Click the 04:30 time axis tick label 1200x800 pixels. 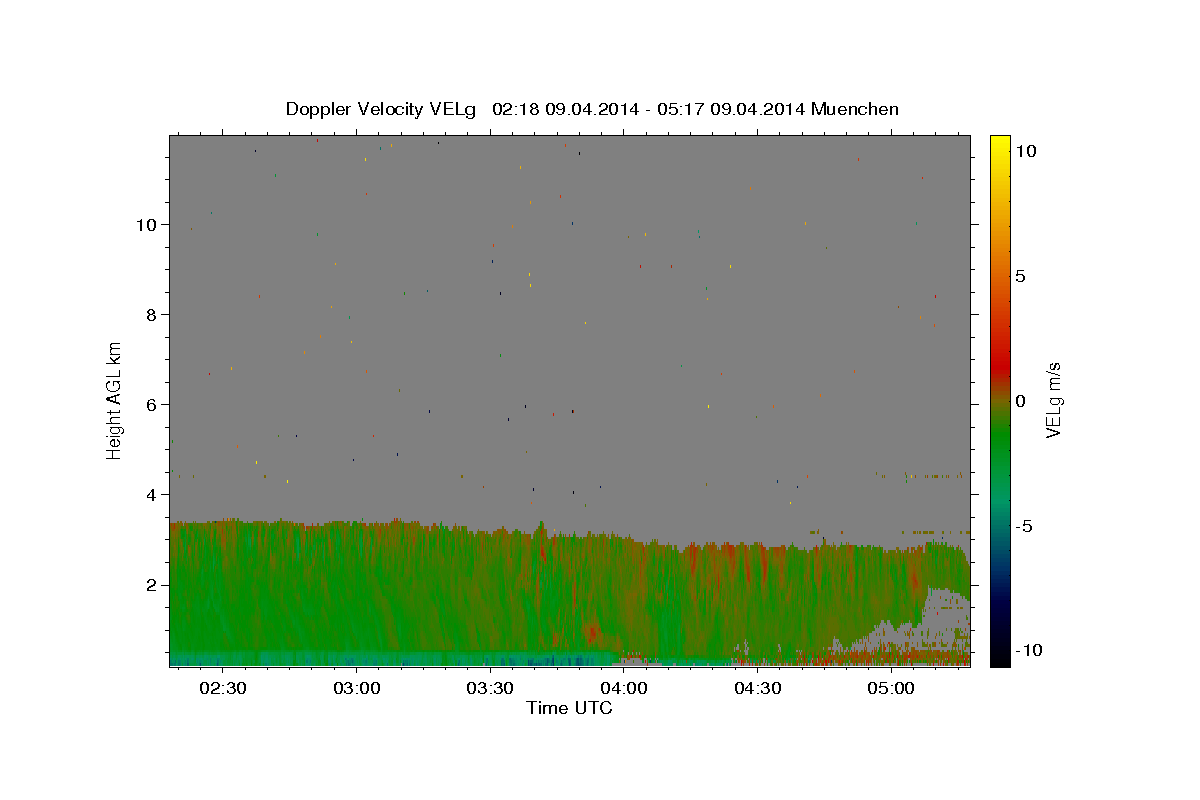pyautogui.click(x=757, y=688)
